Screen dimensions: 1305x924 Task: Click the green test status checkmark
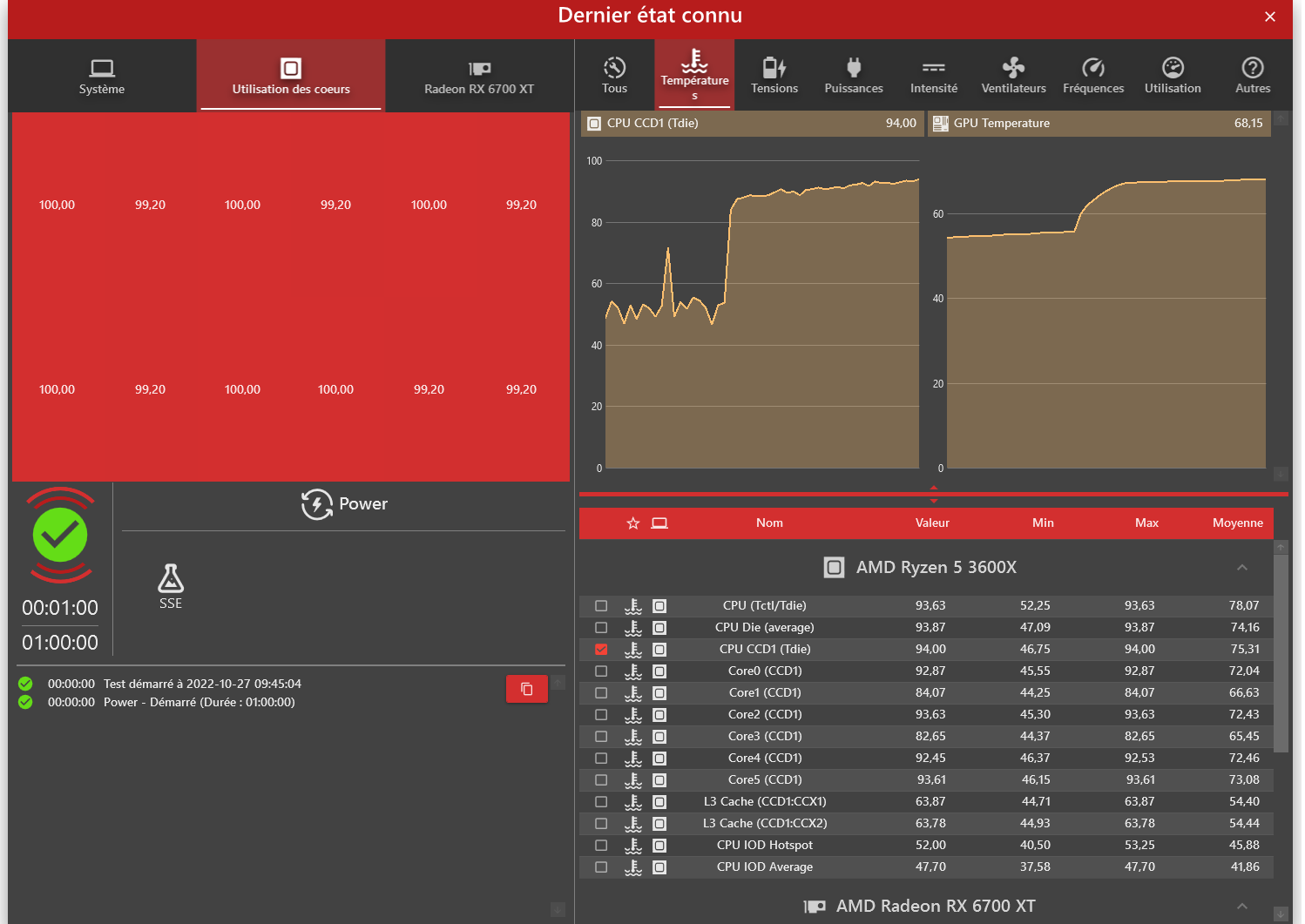pyautogui.click(x=60, y=535)
